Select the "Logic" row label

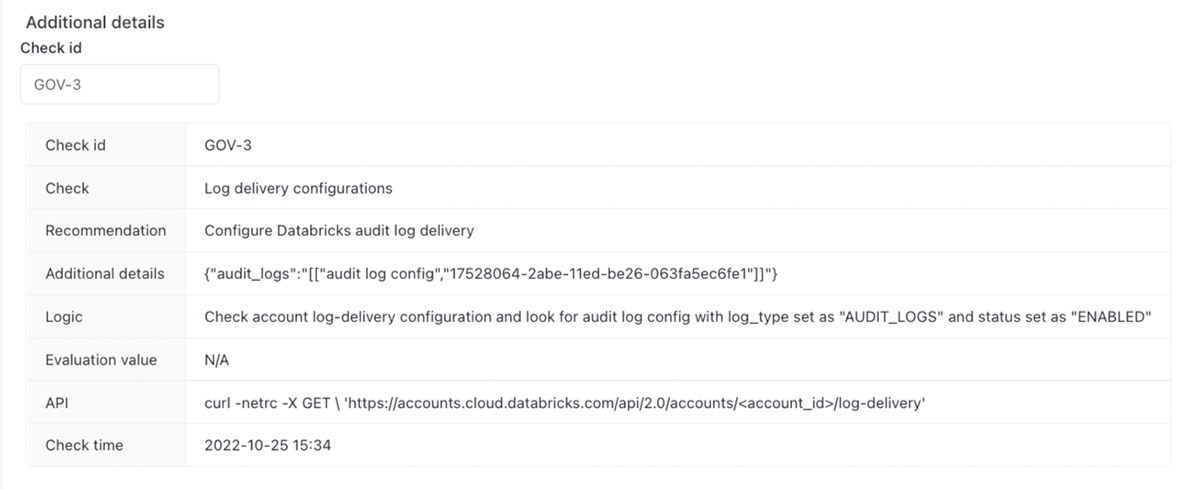pyautogui.click(x=64, y=316)
